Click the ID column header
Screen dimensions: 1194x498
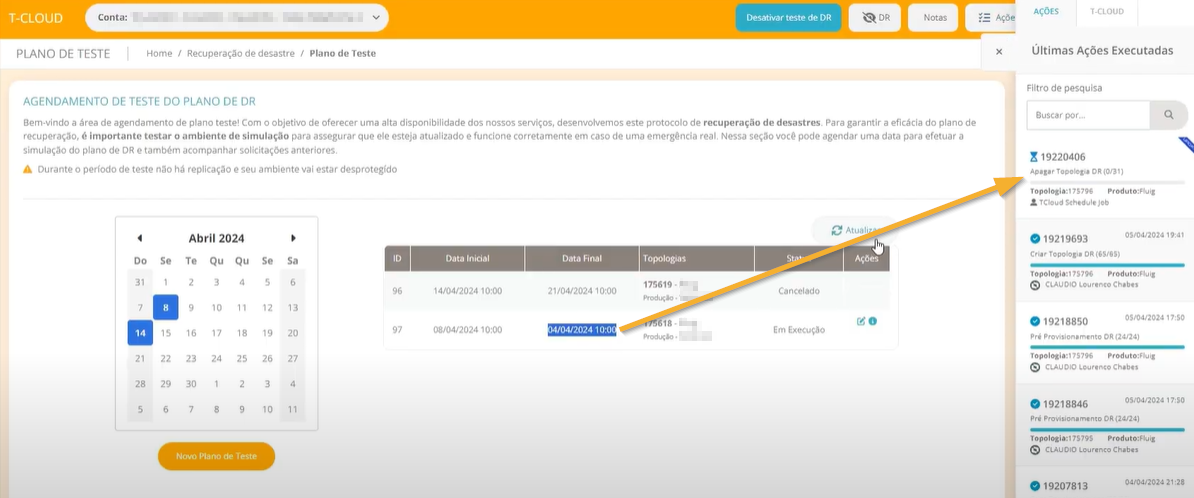click(397, 258)
